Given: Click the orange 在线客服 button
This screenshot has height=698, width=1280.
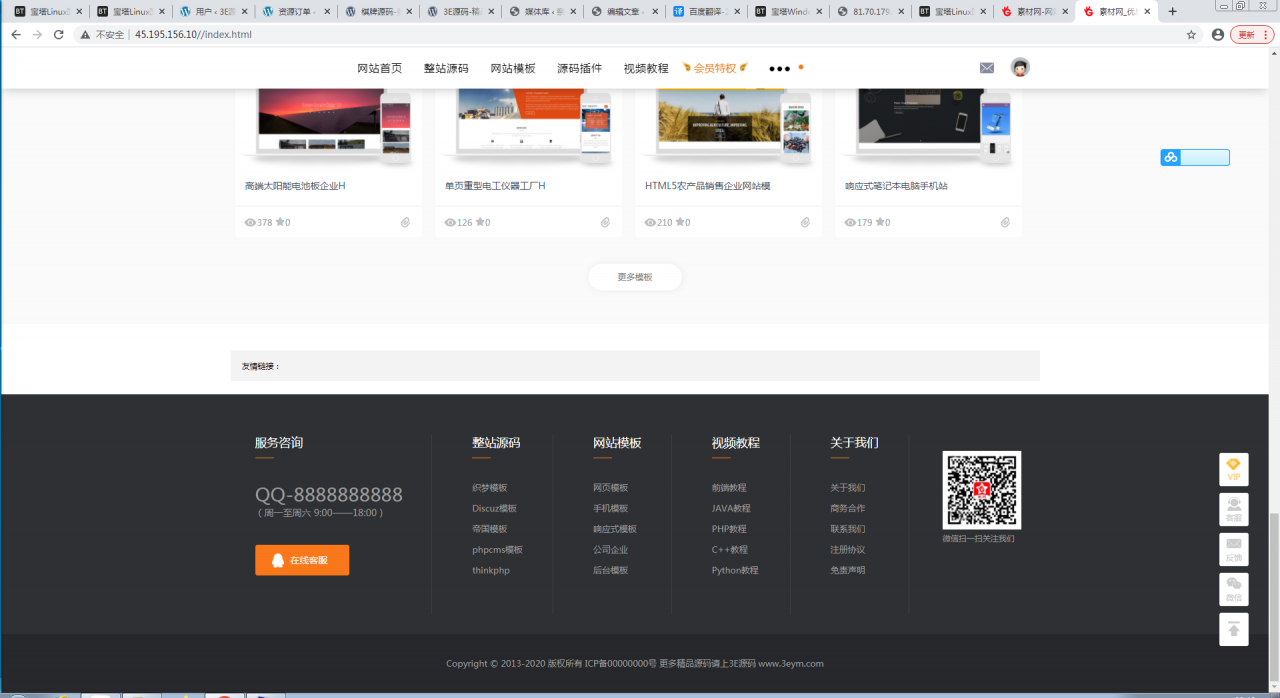Looking at the screenshot, I should [301, 560].
